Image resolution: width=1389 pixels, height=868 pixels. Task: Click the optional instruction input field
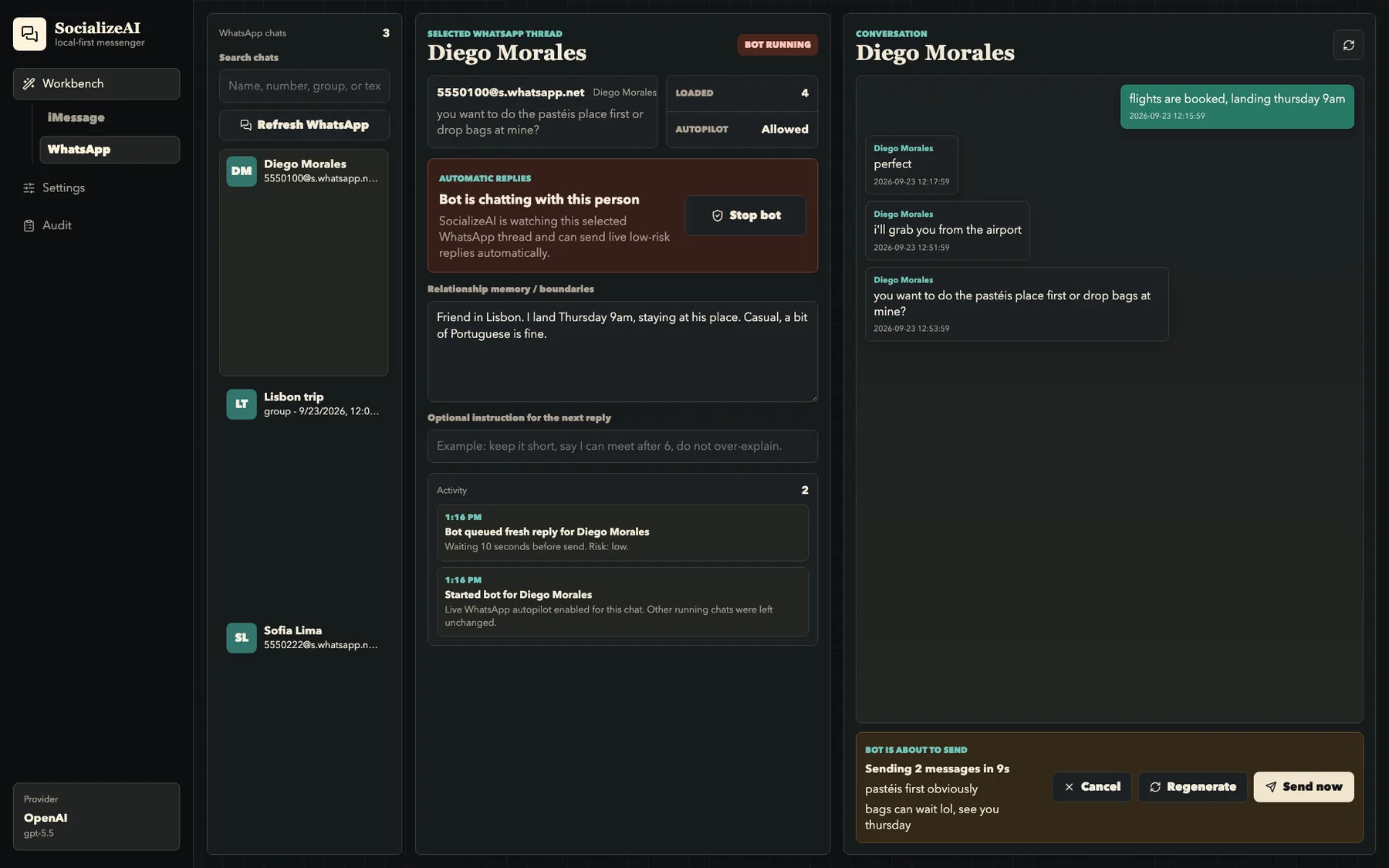click(x=623, y=446)
